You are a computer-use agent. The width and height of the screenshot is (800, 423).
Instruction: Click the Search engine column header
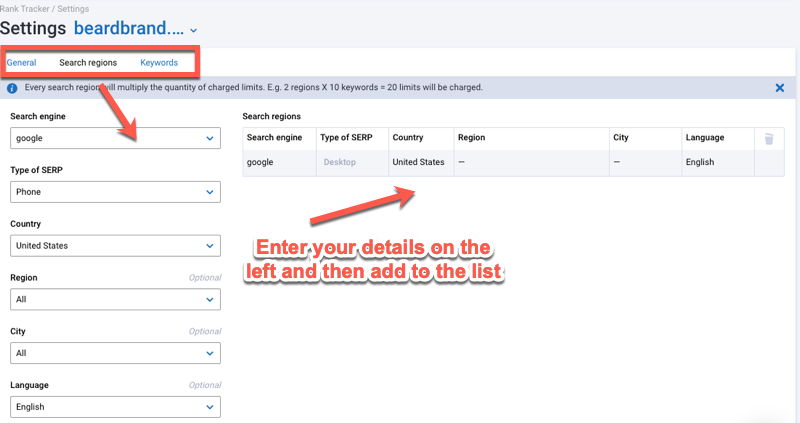point(274,138)
